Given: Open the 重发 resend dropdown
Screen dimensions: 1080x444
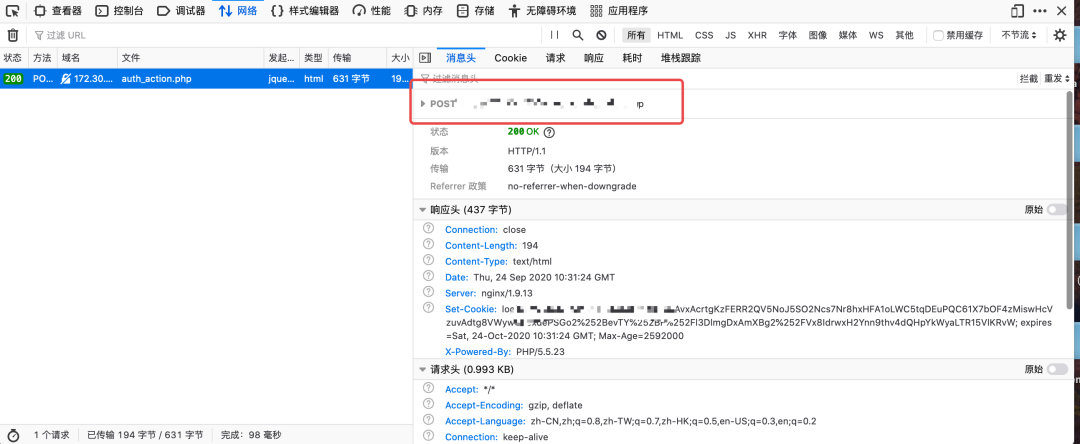Looking at the screenshot, I should pos(1057,79).
